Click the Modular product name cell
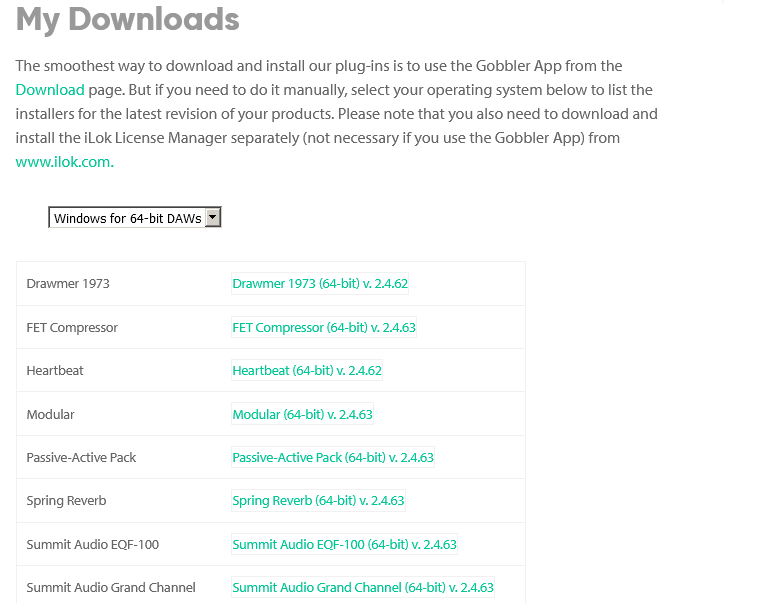760x603 pixels. 50,415
